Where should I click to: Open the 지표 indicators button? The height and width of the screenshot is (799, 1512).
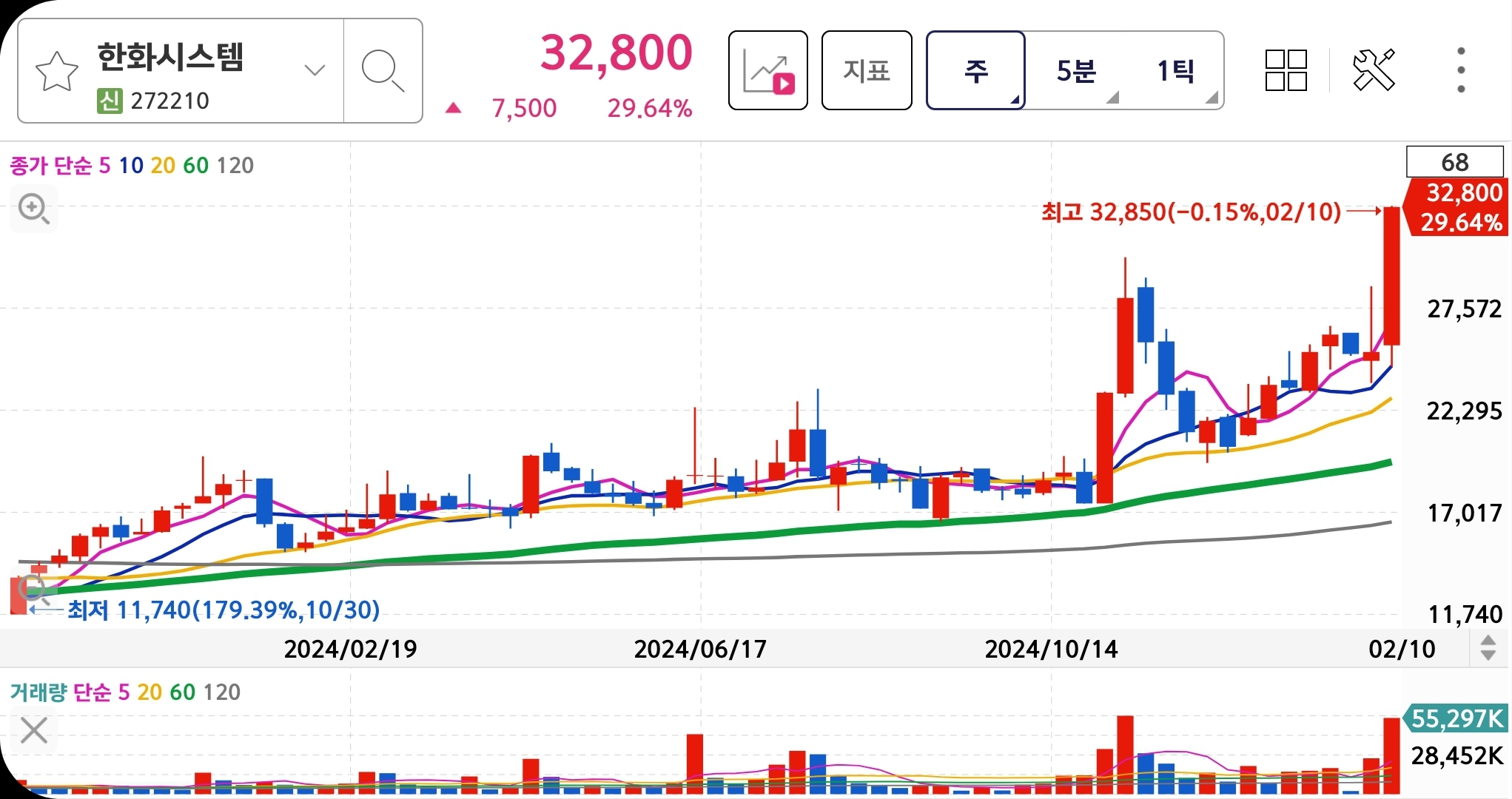click(x=867, y=71)
